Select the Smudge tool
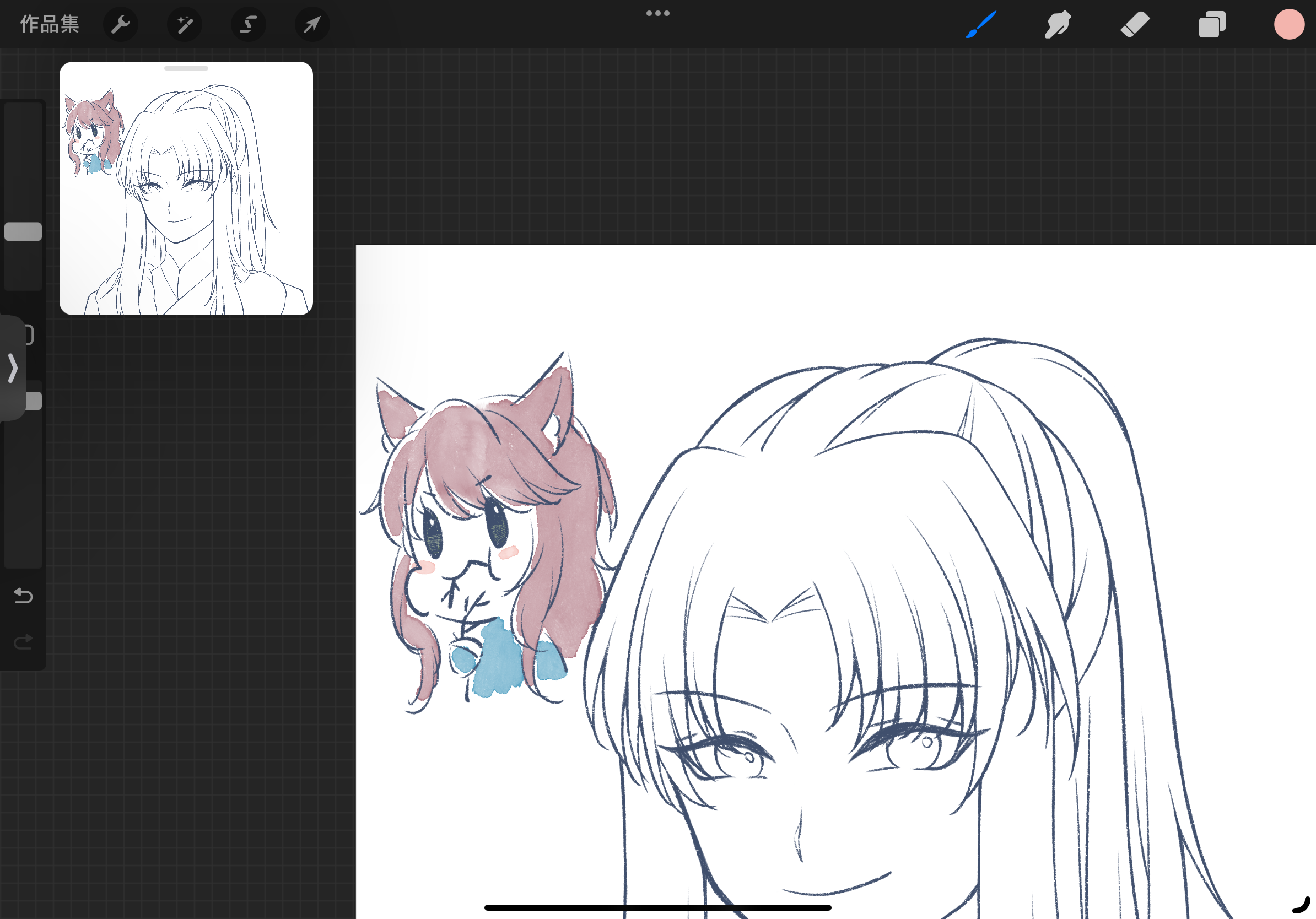The image size is (1316, 919). (1058, 25)
